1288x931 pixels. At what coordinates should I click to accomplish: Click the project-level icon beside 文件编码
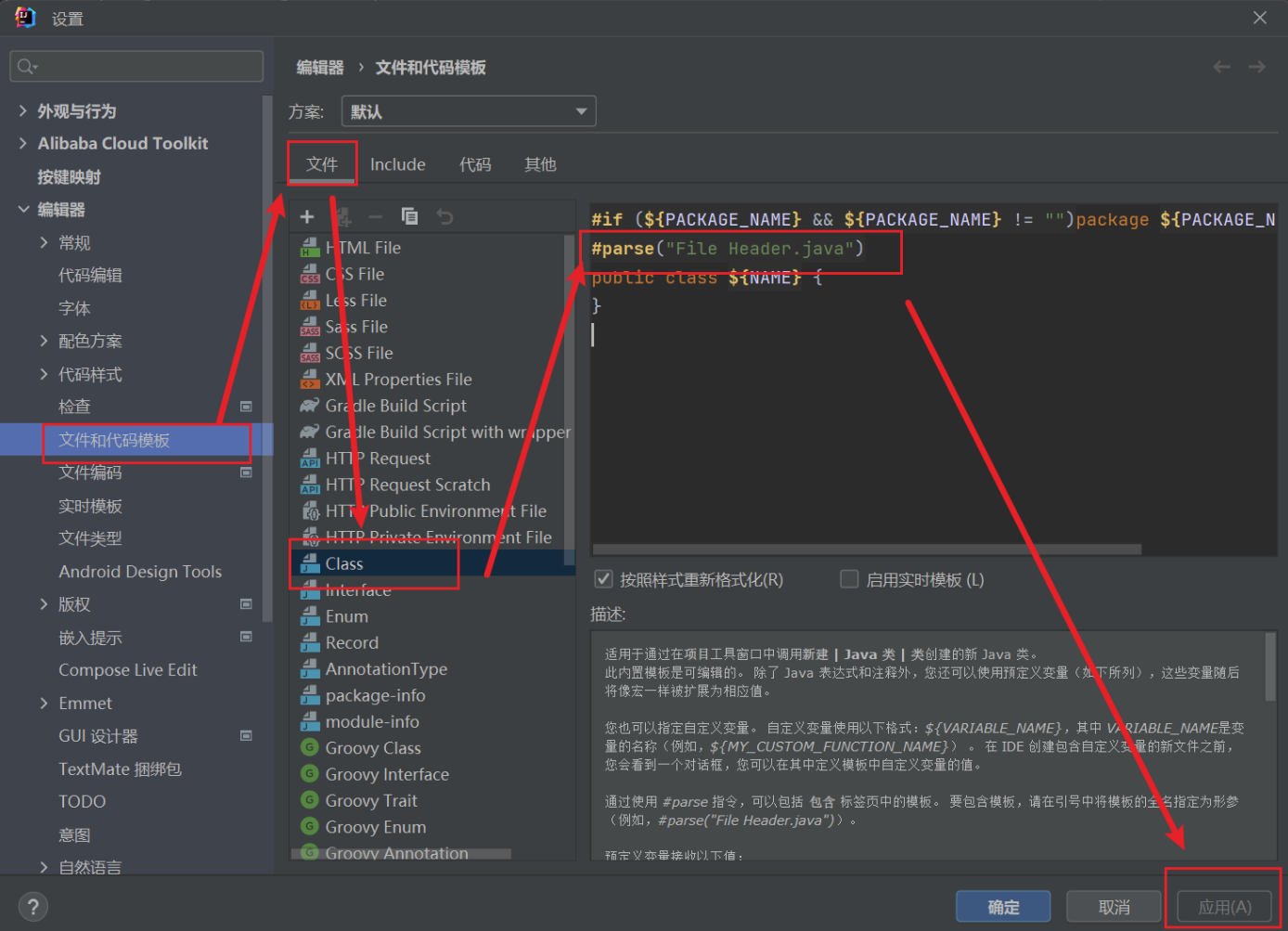coord(246,472)
